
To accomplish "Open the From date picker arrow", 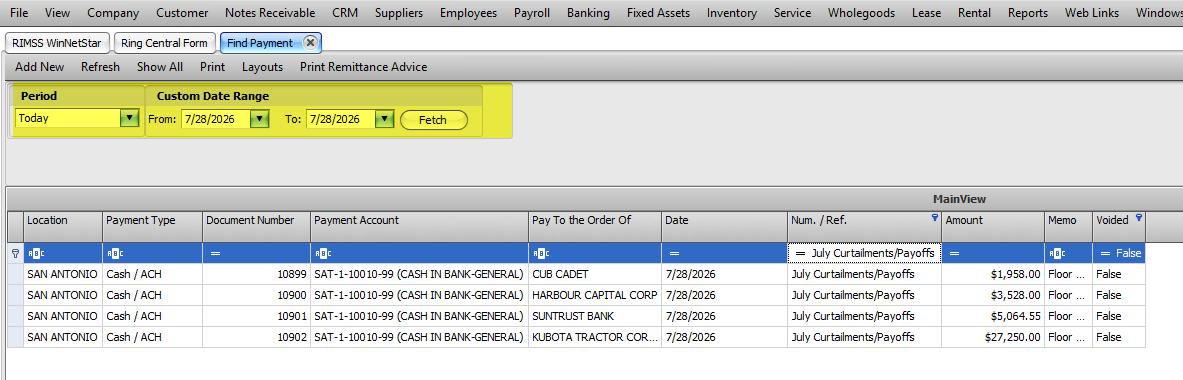I will [260, 119].
